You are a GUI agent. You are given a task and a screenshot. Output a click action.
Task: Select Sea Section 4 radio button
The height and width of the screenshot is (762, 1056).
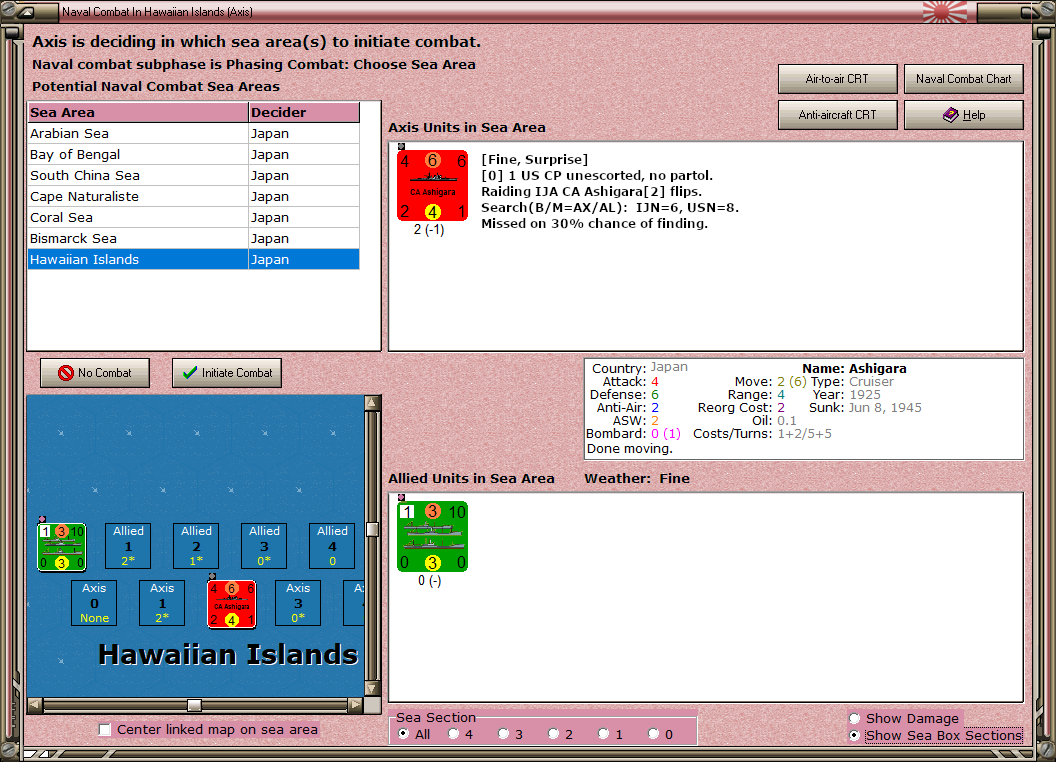[x=453, y=734]
